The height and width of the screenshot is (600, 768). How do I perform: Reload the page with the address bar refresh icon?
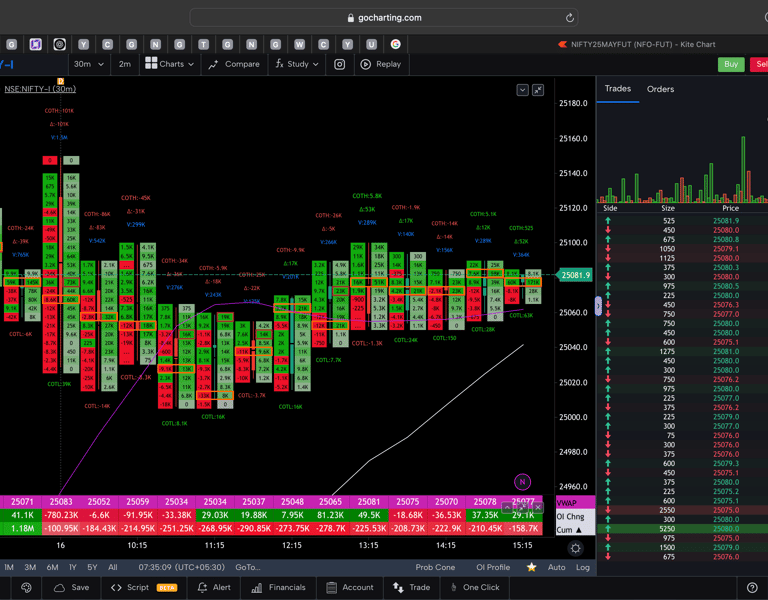569,18
